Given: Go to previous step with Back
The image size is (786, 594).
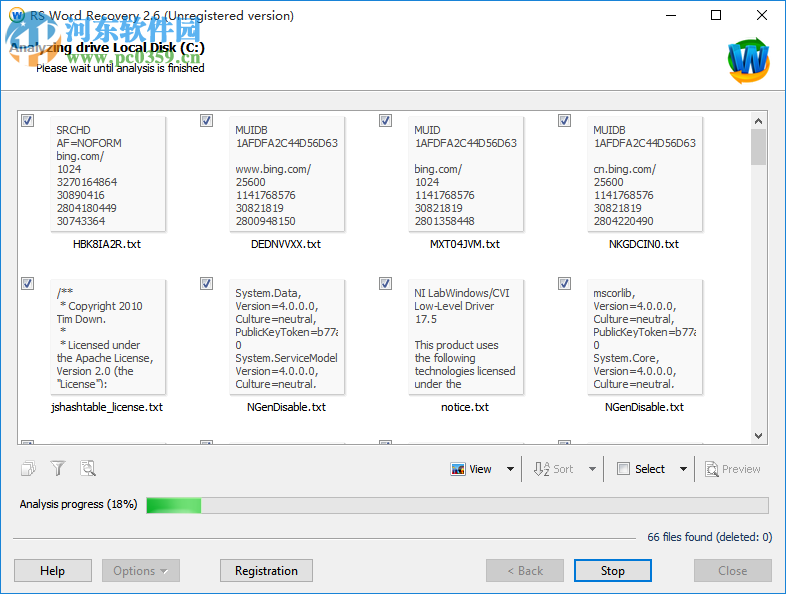Looking at the screenshot, I should (525, 570).
